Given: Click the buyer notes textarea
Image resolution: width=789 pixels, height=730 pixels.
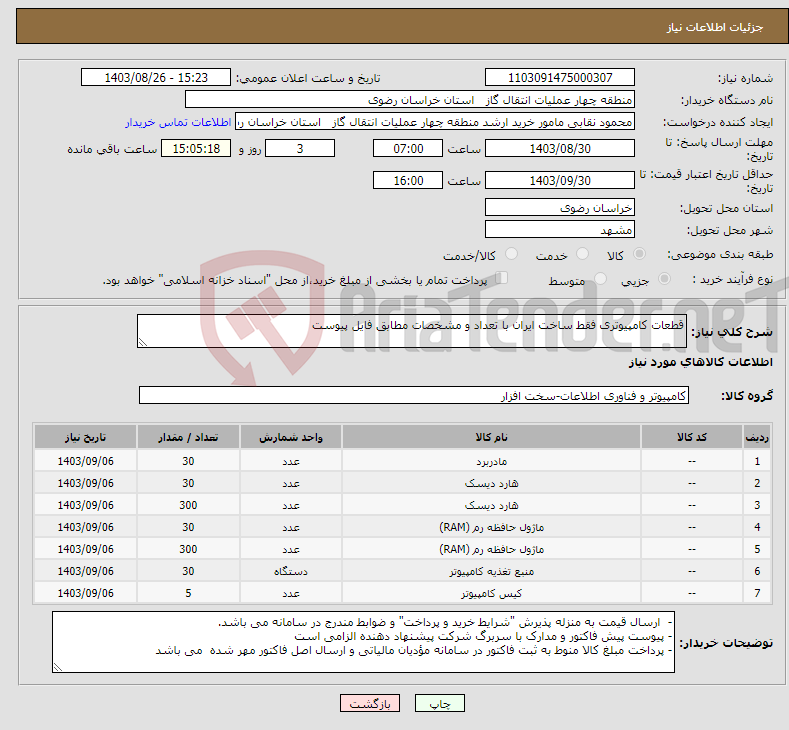Looking at the screenshot, I should pyautogui.click(x=363, y=642).
